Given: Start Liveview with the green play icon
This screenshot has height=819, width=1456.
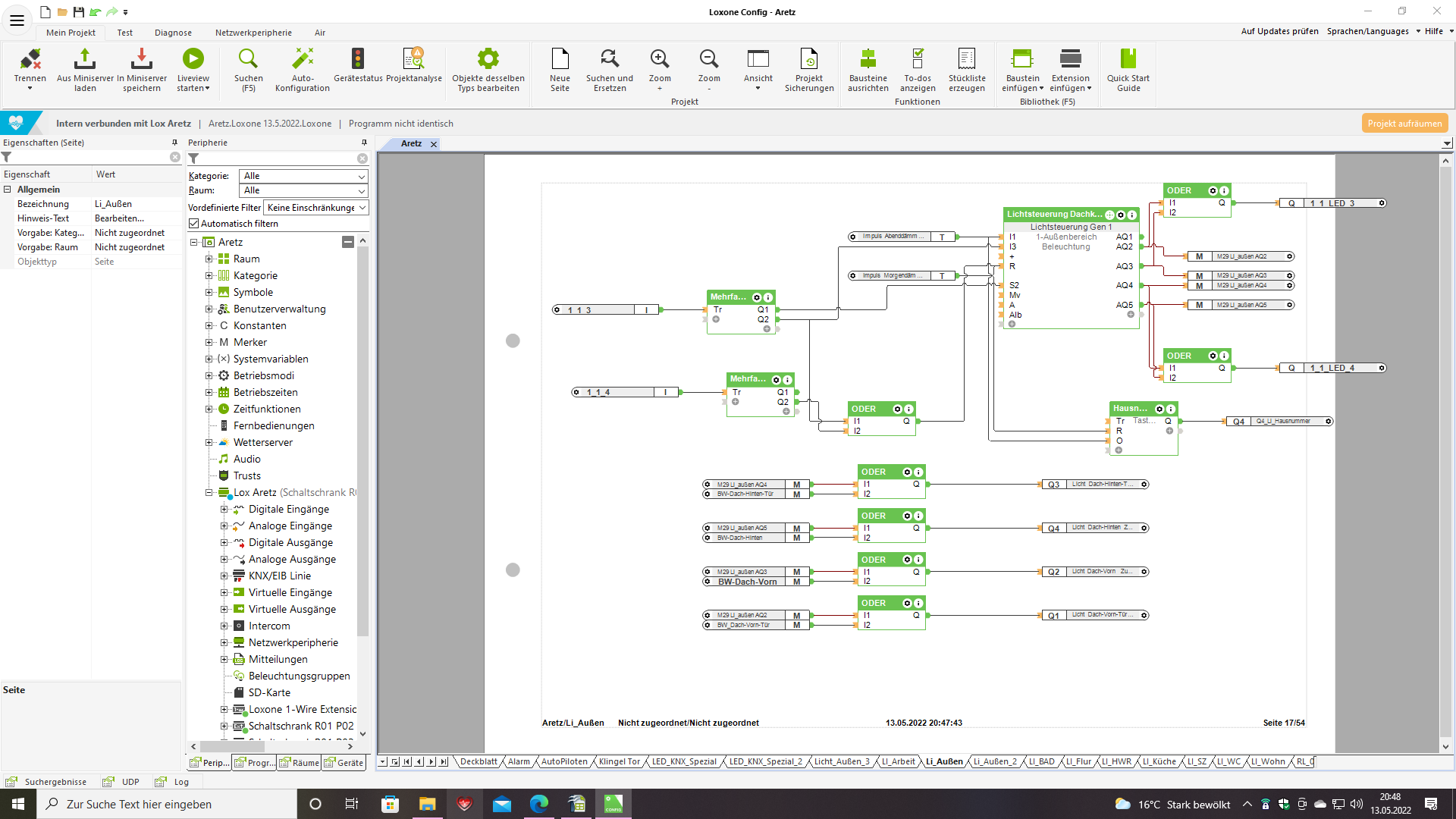Looking at the screenshot, I should [x=193, y=60].
